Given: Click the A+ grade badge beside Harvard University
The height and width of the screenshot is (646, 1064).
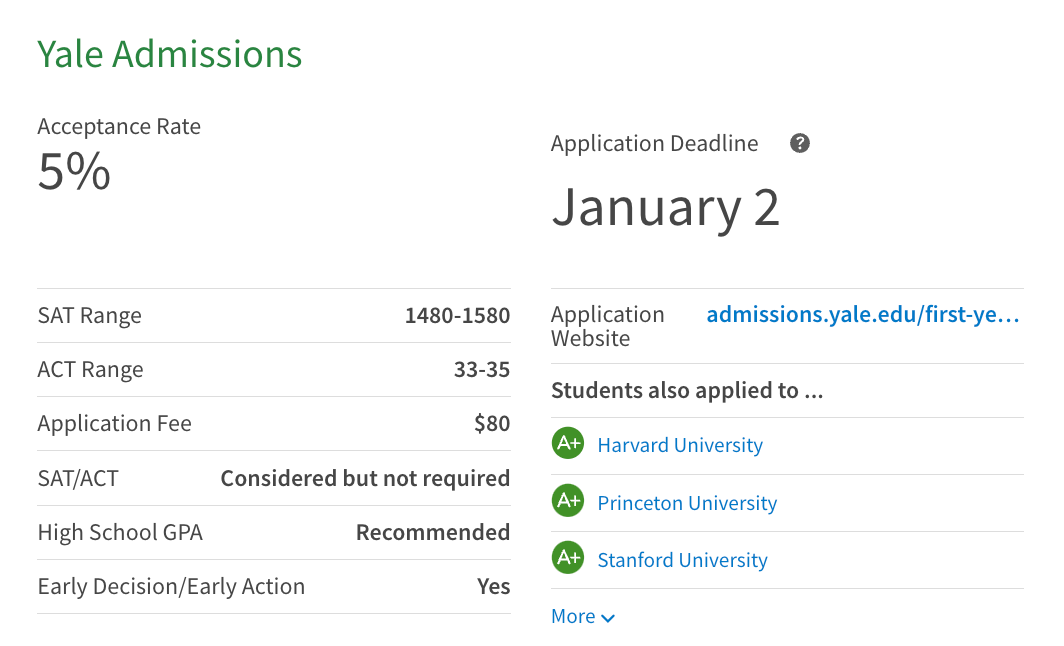Looking at the screenshot, I should 567,444.
